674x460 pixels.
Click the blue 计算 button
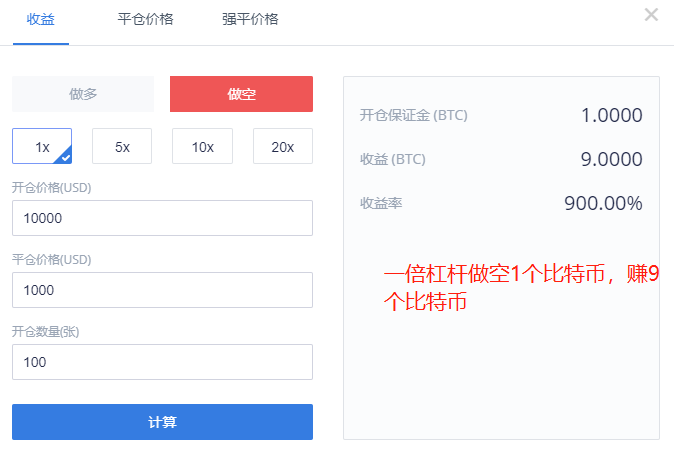(x=162, y=422)
